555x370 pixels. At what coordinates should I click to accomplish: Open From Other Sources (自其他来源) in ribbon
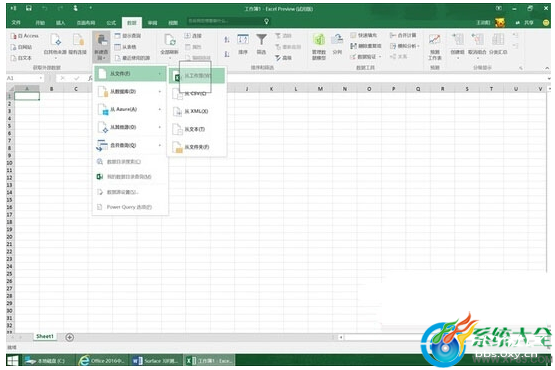[55, 46]
